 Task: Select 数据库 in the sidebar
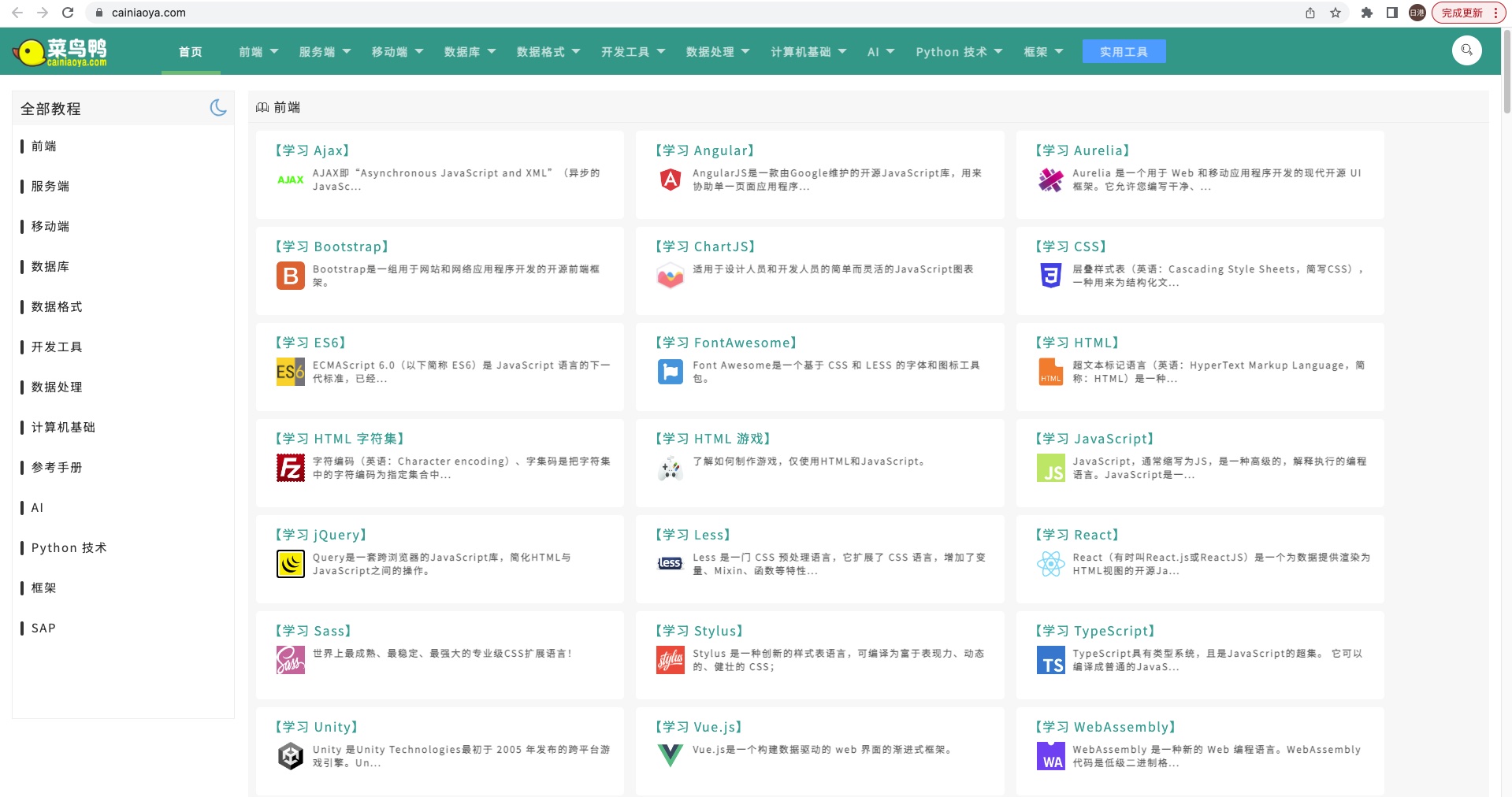tap(50, 267)
